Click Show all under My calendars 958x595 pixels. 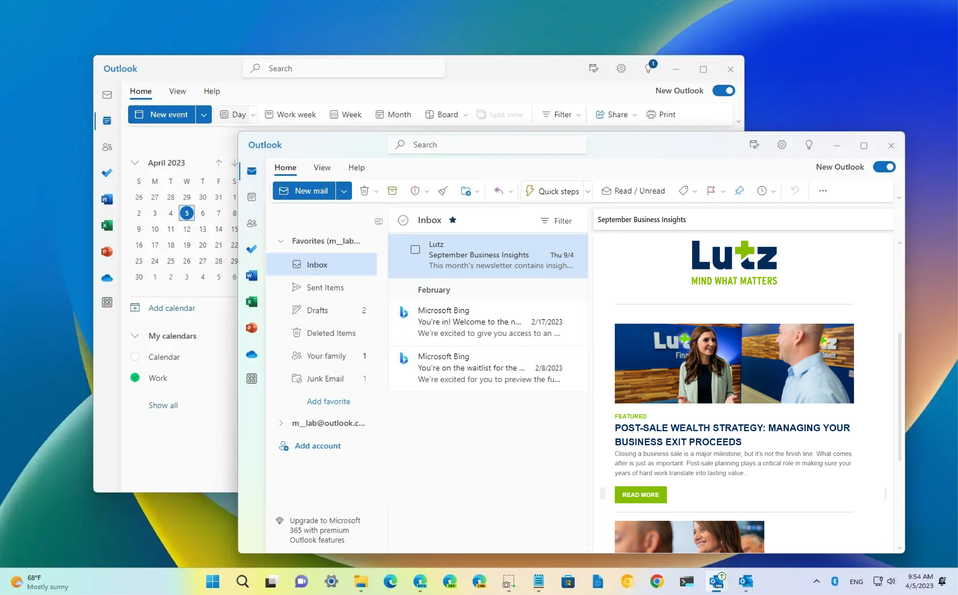pyautogui.click(x=163, y=405)
